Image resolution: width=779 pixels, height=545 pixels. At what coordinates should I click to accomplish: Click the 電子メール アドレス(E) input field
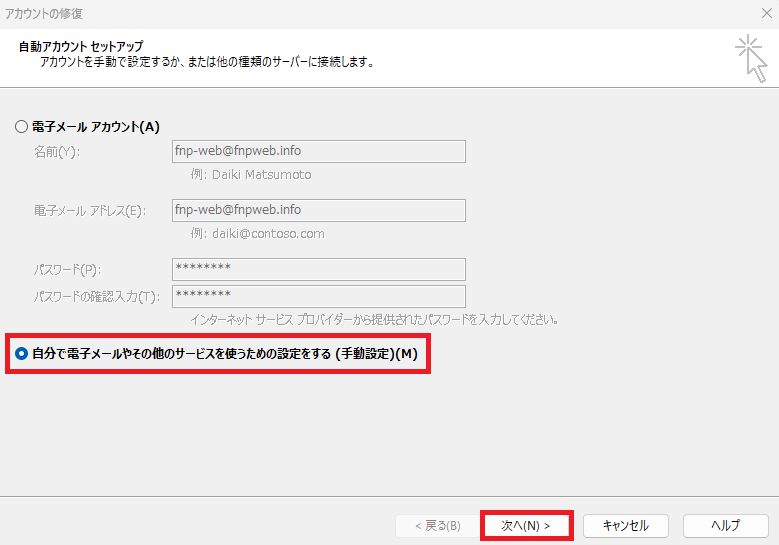(318, 210)
